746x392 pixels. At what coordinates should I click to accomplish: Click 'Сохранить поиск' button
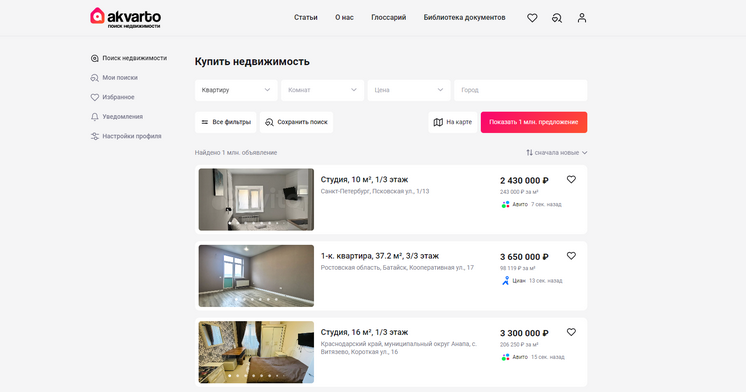[296, 122]
